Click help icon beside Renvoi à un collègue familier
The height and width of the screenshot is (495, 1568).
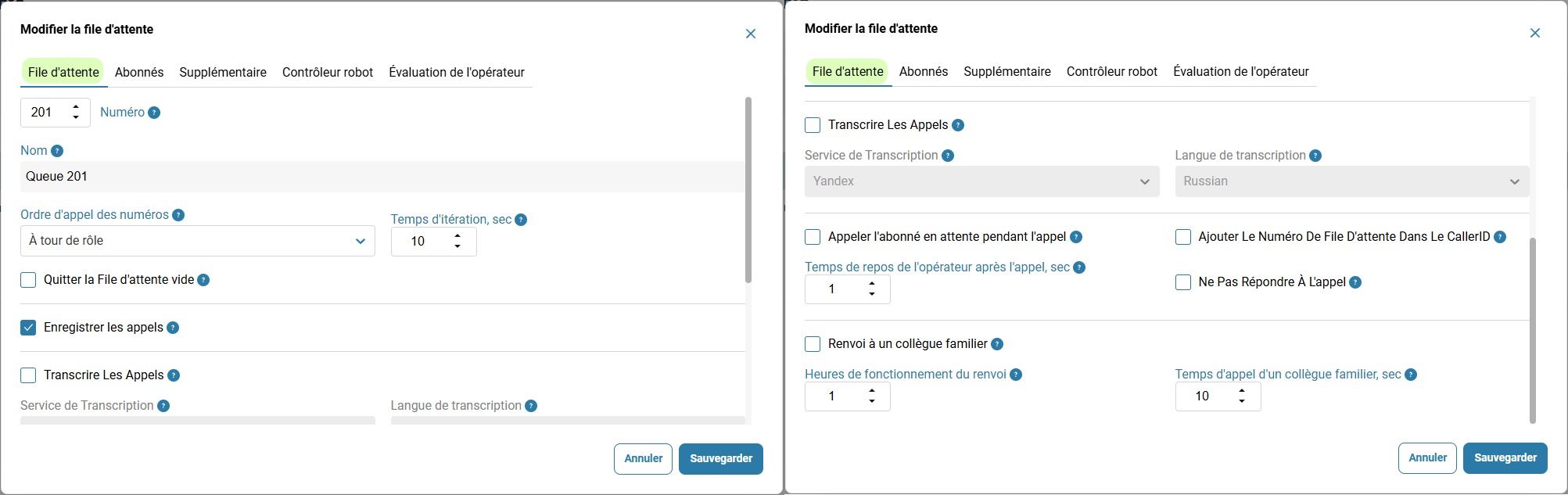(997, 344)
